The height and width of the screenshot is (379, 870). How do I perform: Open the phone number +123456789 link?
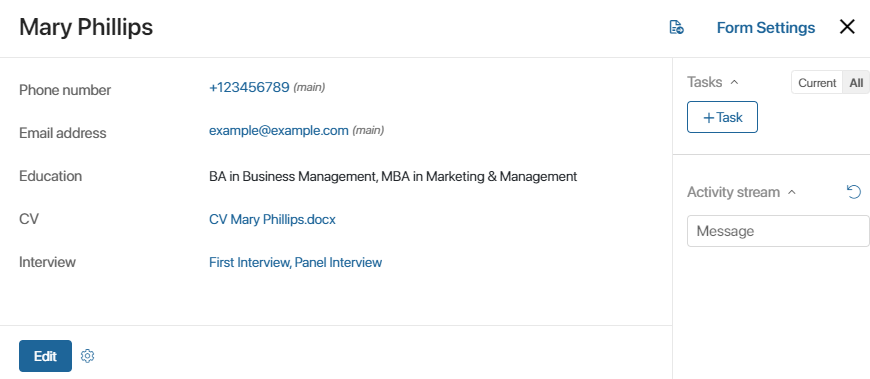[249, 87]
